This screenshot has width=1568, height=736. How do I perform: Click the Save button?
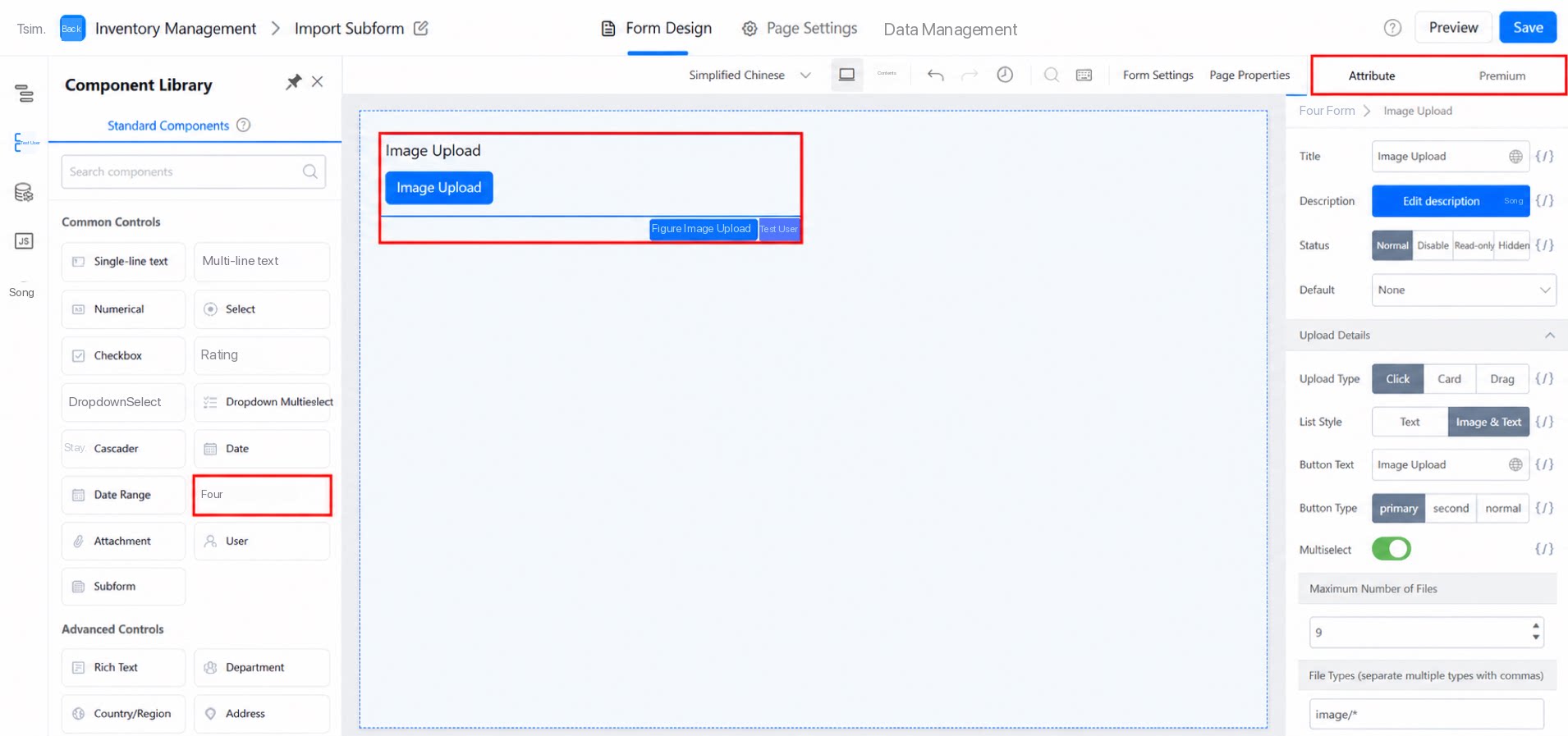[1528, 27]
